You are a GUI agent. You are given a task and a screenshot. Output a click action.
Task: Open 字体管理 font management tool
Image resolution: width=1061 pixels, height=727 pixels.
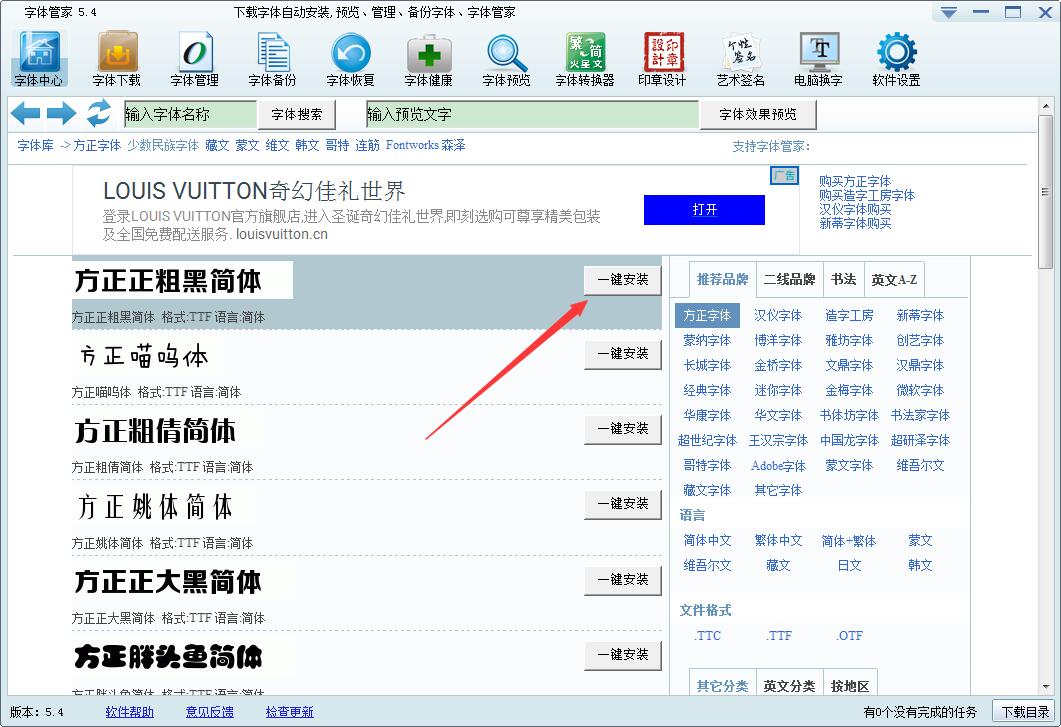tap(194, 58)
